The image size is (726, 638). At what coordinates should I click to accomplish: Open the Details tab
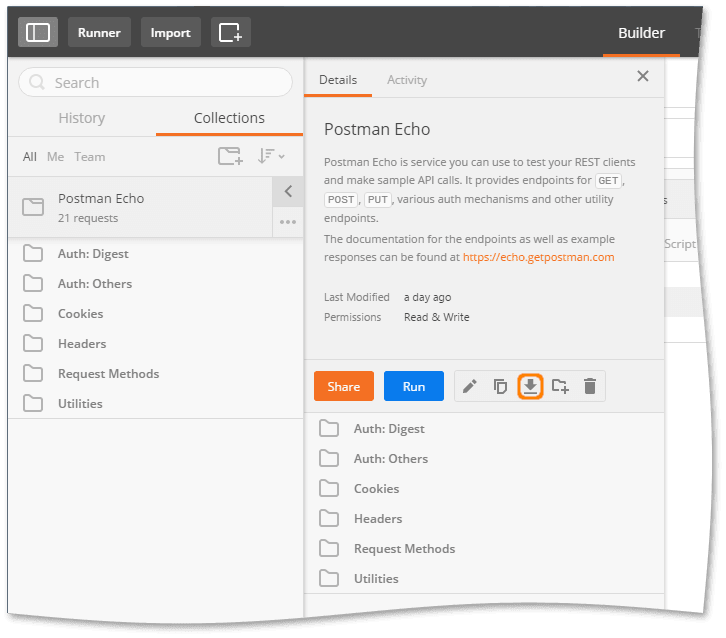click(338, 80)
